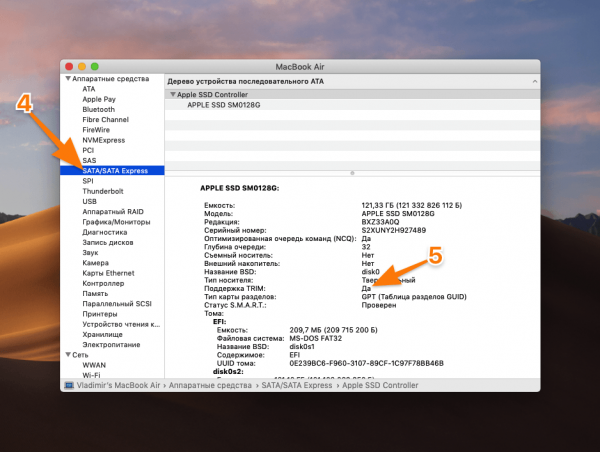
Task: Select Диагностика in the sidebar
Action: pyautogui.click(x=105, y=232)
